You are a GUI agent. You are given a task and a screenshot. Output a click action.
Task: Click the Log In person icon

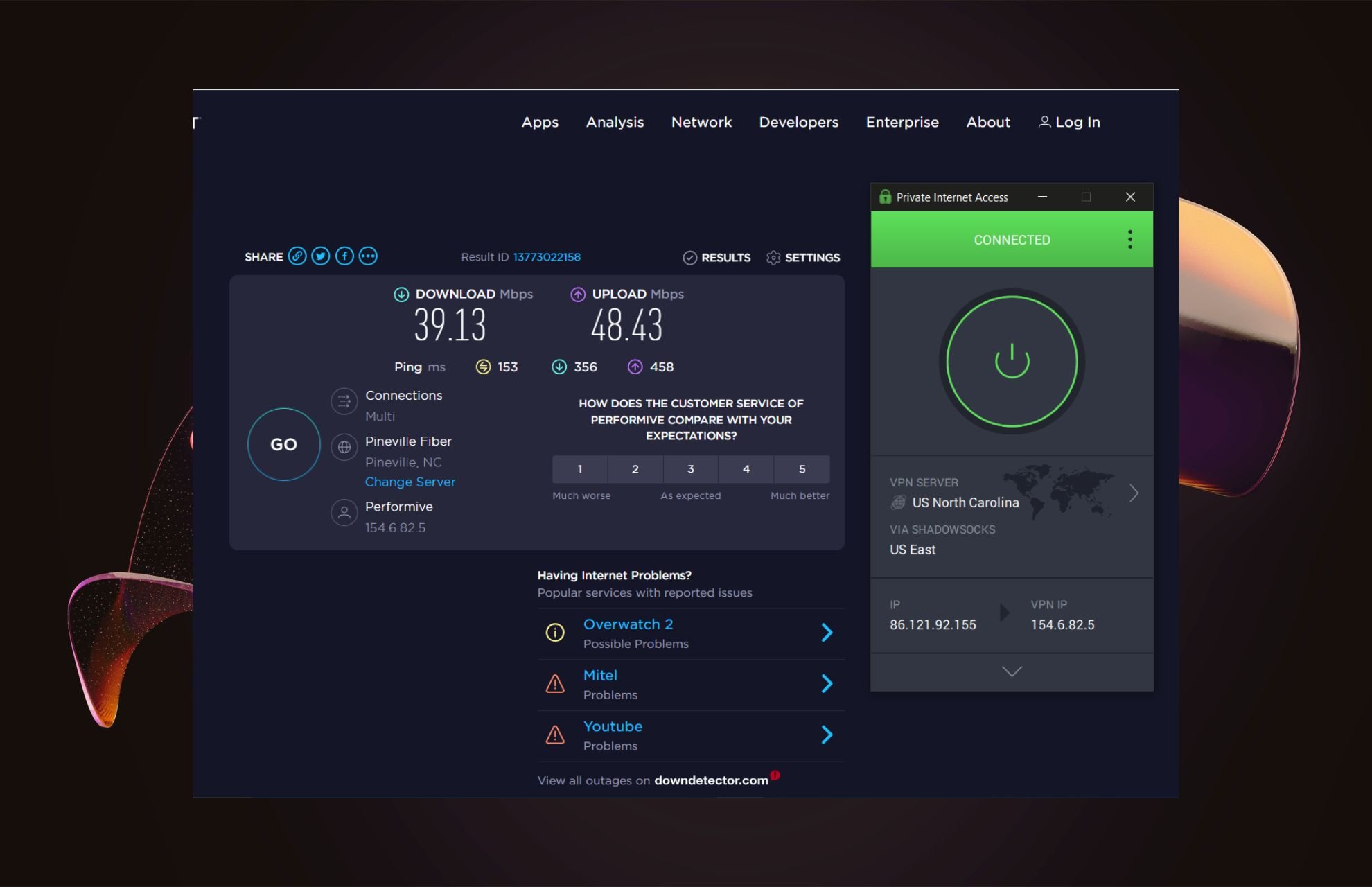point(1044,122)
